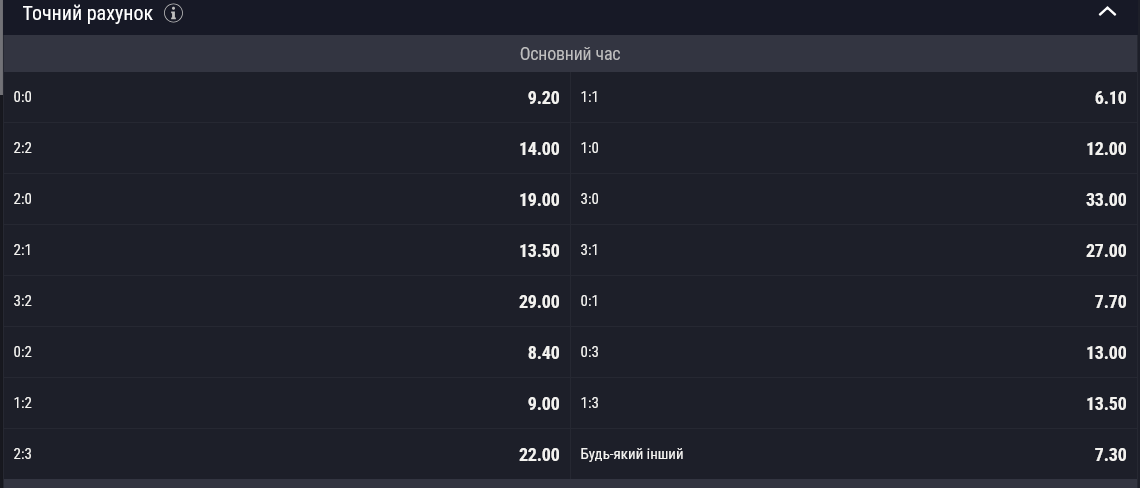Select the 0:1 score odds 7.70

854,301
